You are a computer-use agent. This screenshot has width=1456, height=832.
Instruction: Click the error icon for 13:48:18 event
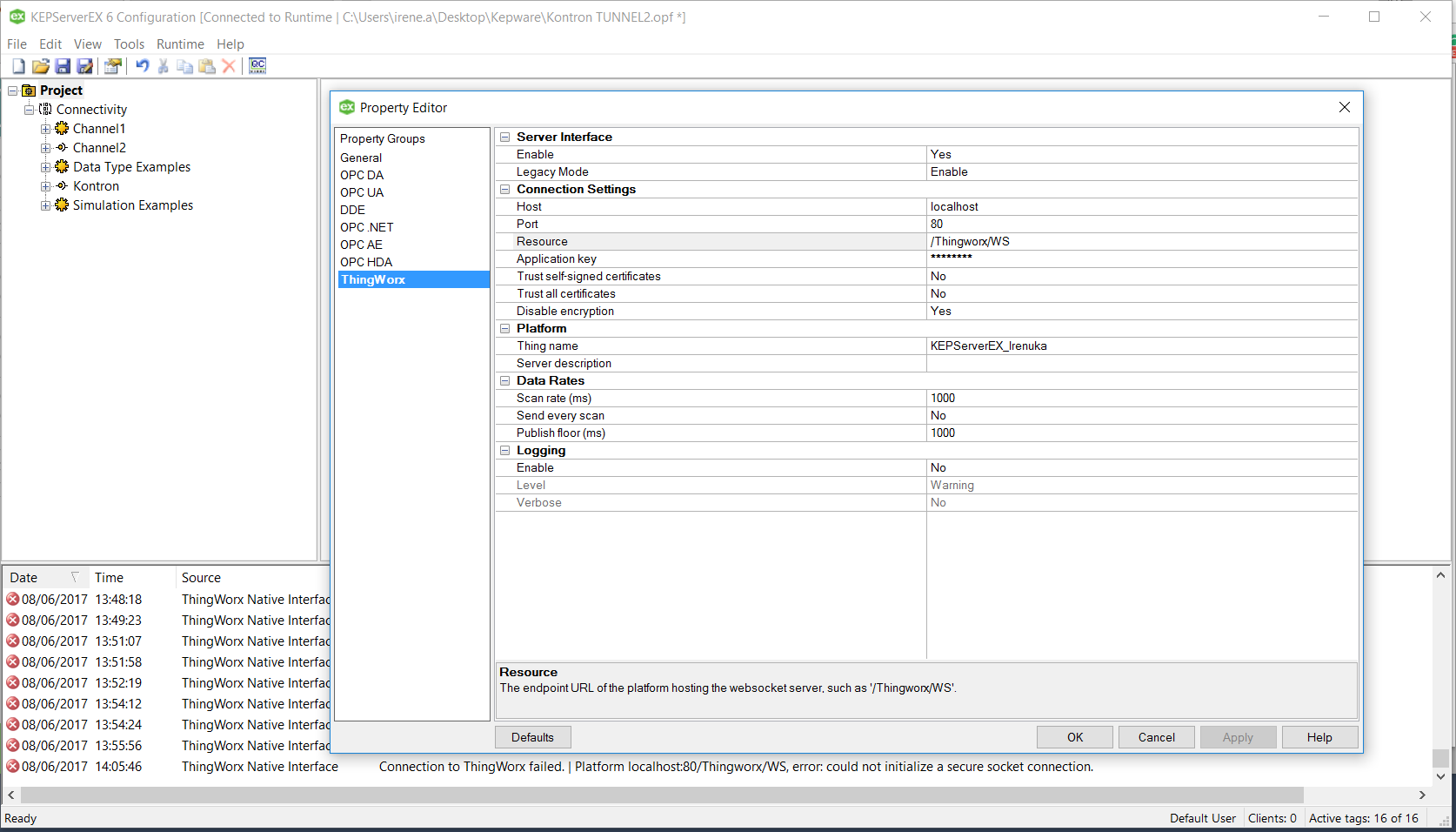point(13,599)
